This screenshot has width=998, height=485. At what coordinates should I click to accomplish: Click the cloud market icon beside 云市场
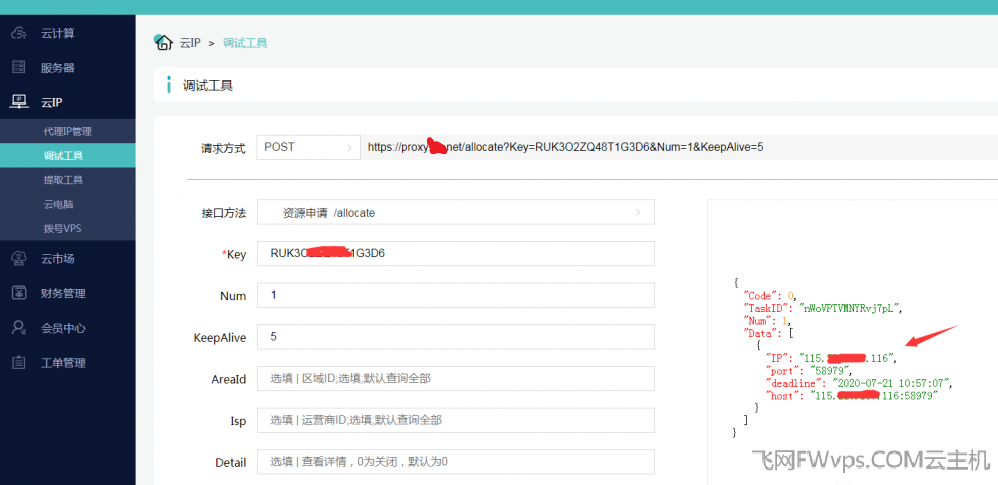(19, 258)
